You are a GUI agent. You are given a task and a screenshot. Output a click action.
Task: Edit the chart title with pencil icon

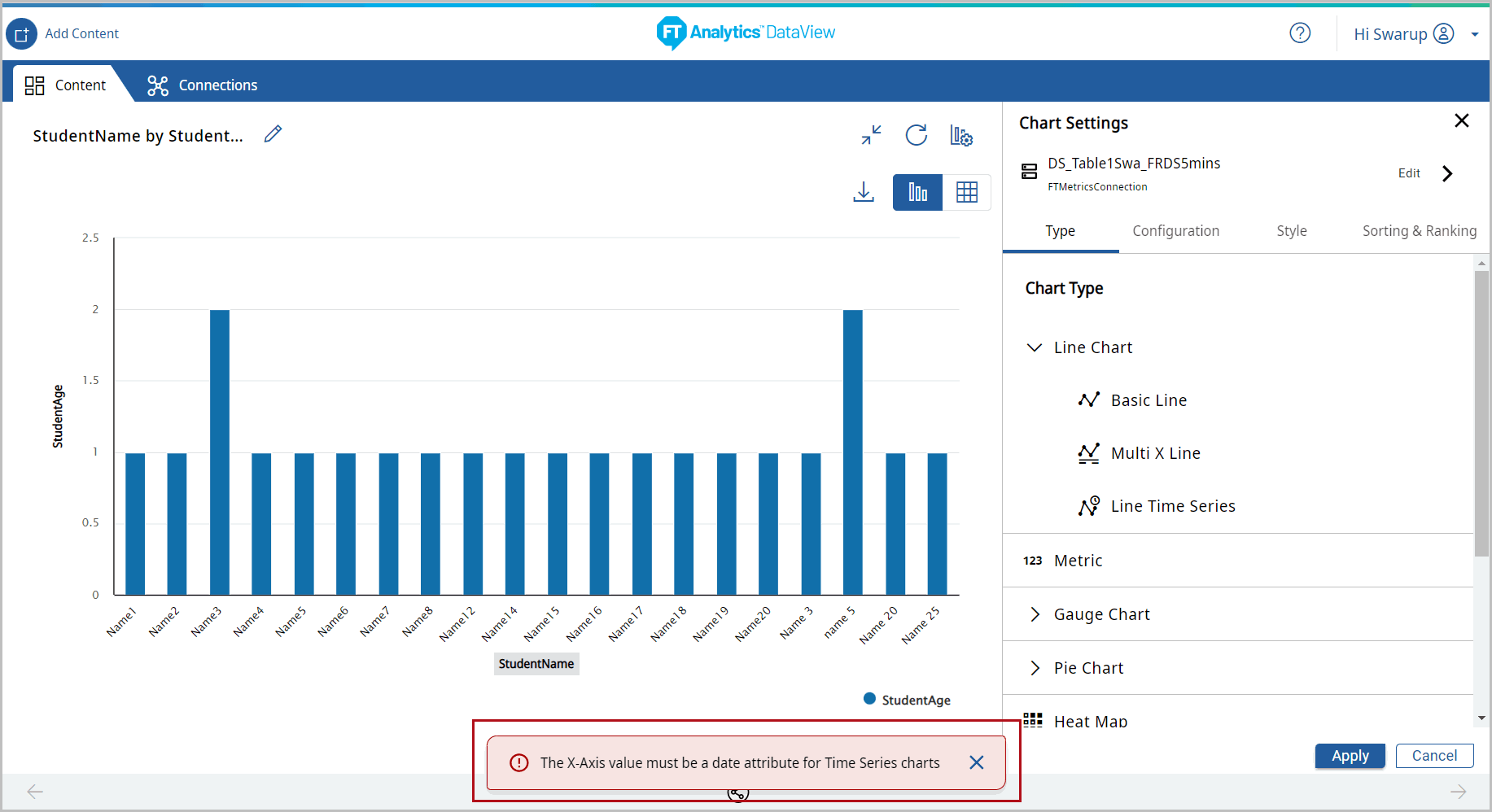click(x=273, y=134)
